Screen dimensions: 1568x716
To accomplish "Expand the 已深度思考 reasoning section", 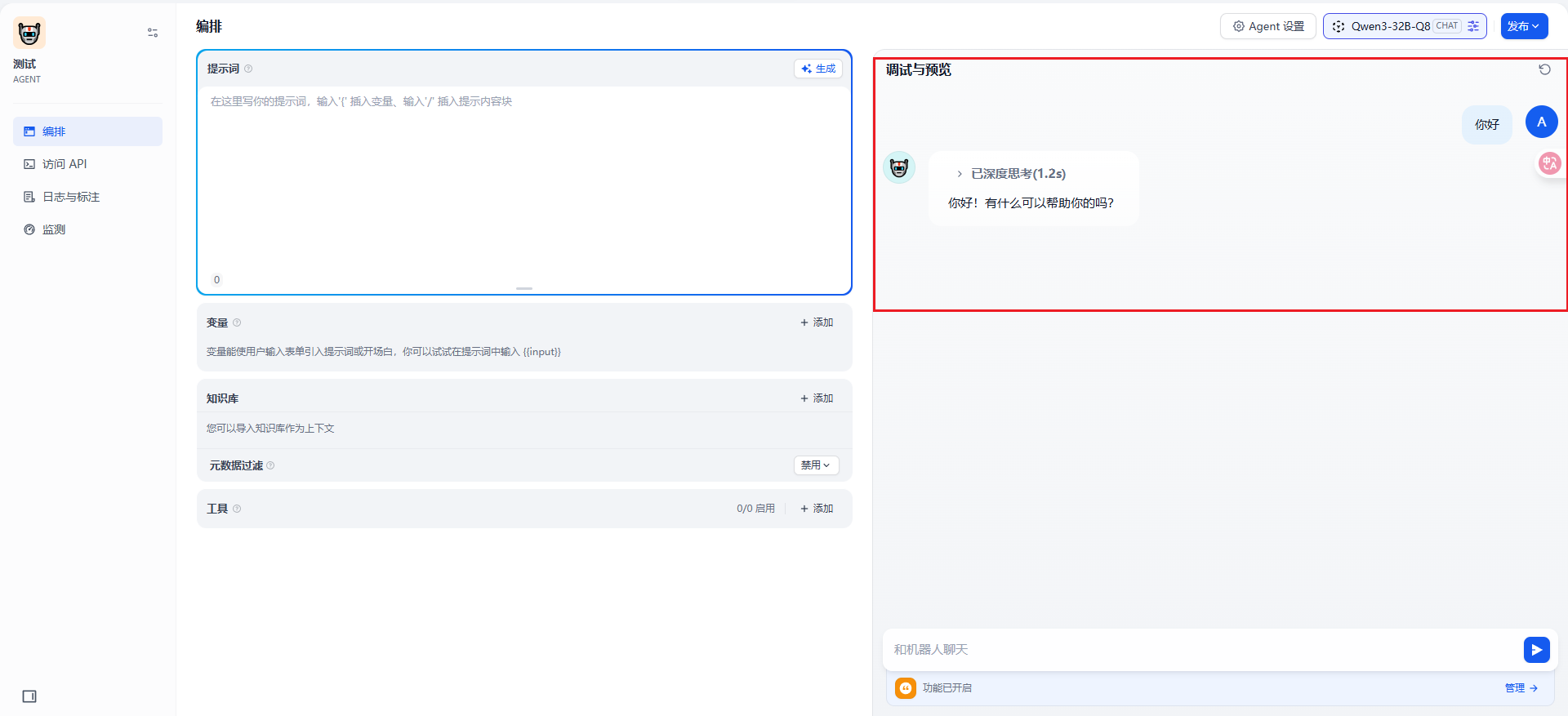I will coord(1012,174).
